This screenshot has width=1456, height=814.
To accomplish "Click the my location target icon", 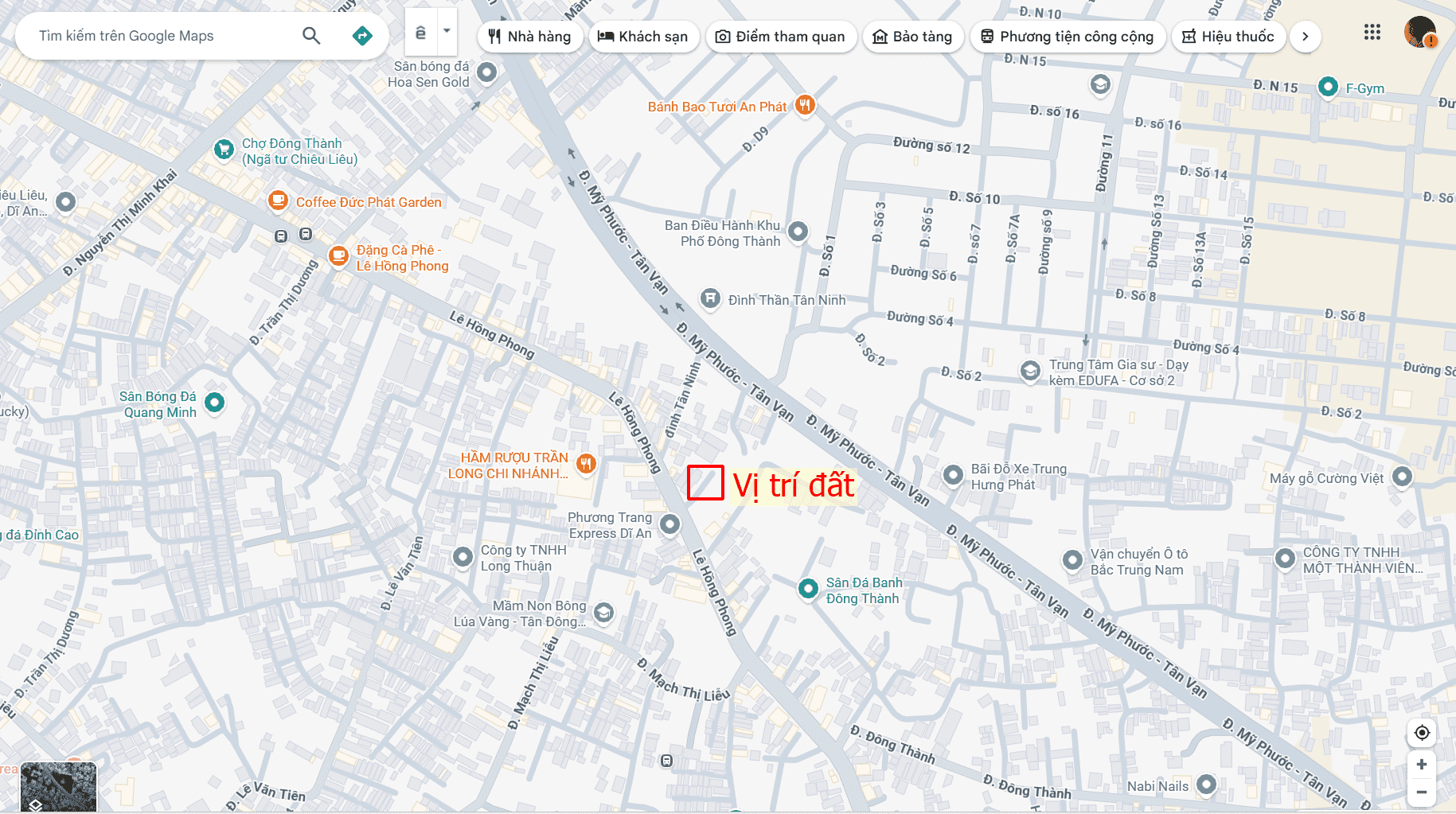I will (1422, 732).
